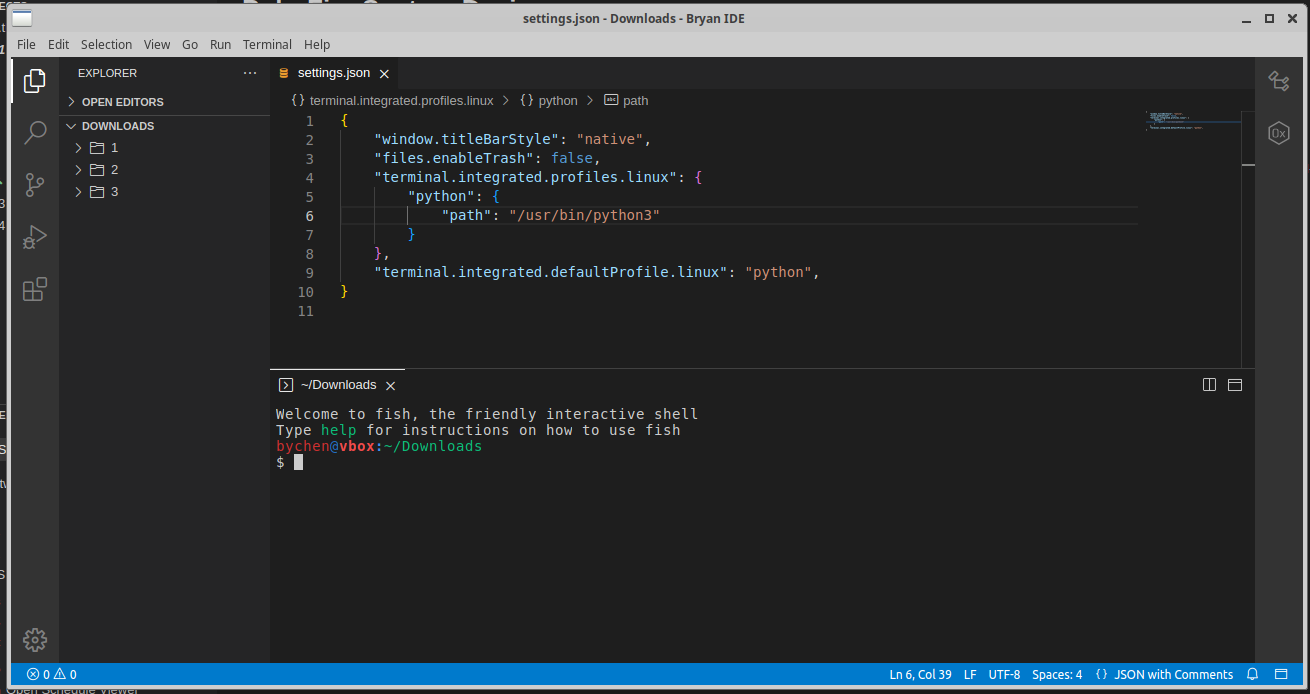Open the Run and Debug view
Screen dimensions: 1310x694
coord(35,237)
